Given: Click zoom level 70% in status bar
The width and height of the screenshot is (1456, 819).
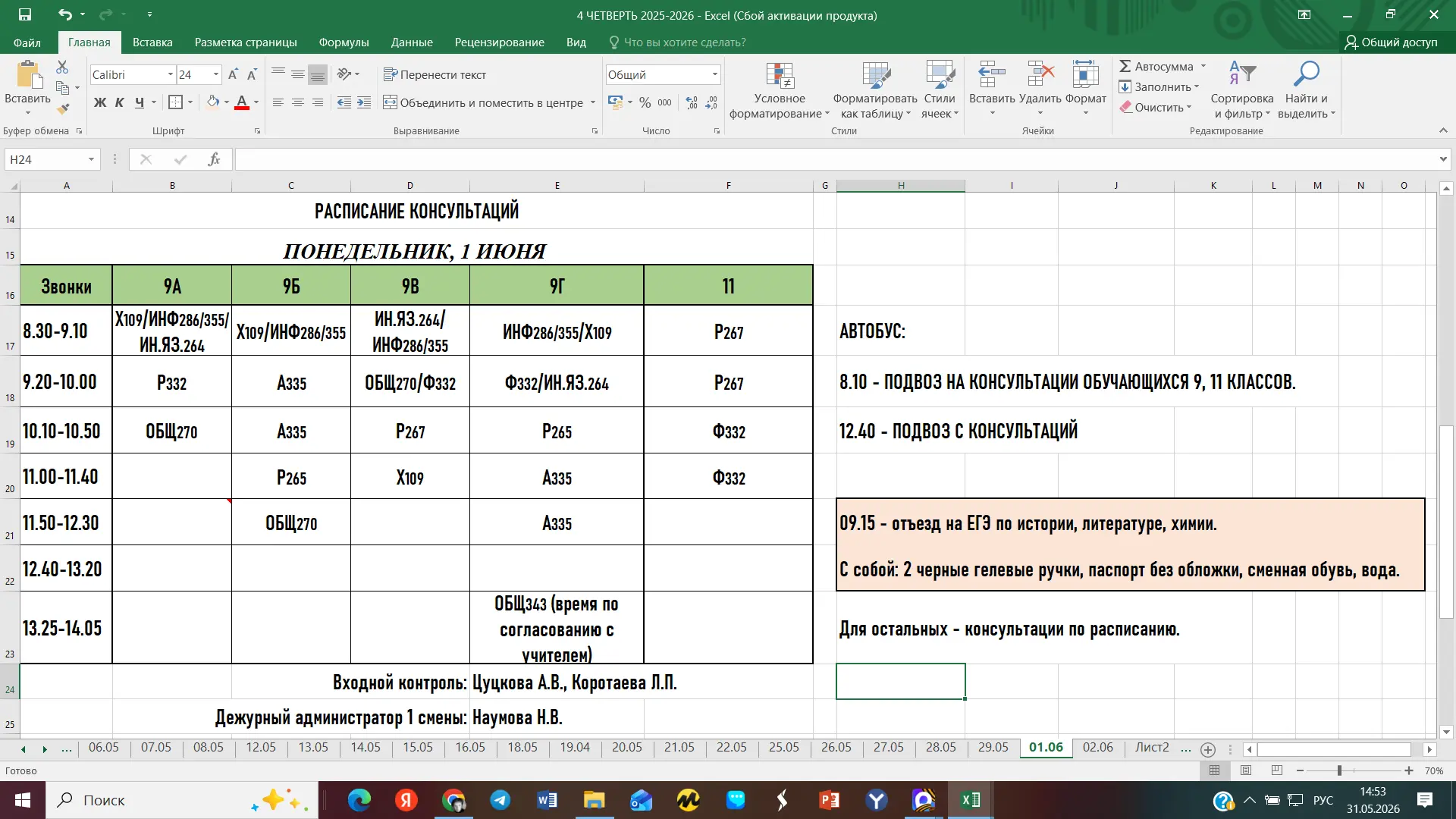Looking at the screenshot, I should [x=1434, y=770].
